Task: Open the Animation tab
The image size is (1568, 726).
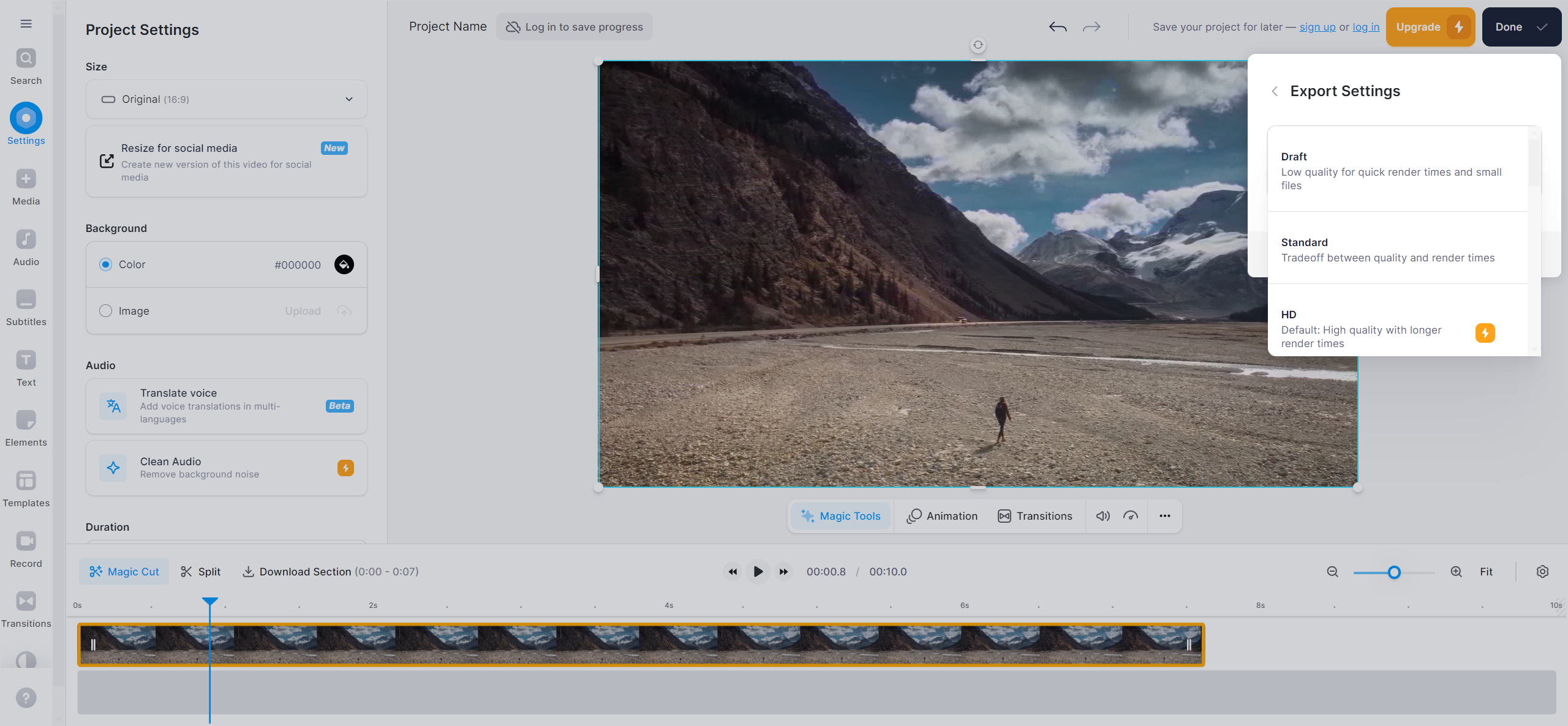Action: pos(943,516)
